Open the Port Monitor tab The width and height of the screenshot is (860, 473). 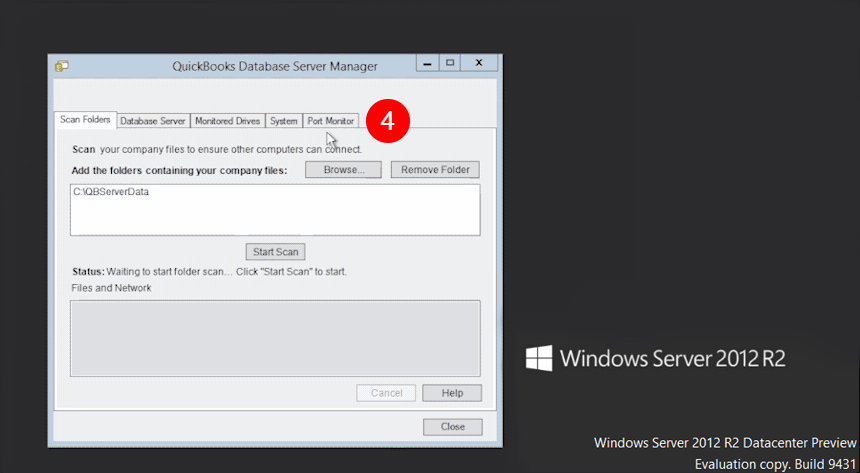[331, 121]
